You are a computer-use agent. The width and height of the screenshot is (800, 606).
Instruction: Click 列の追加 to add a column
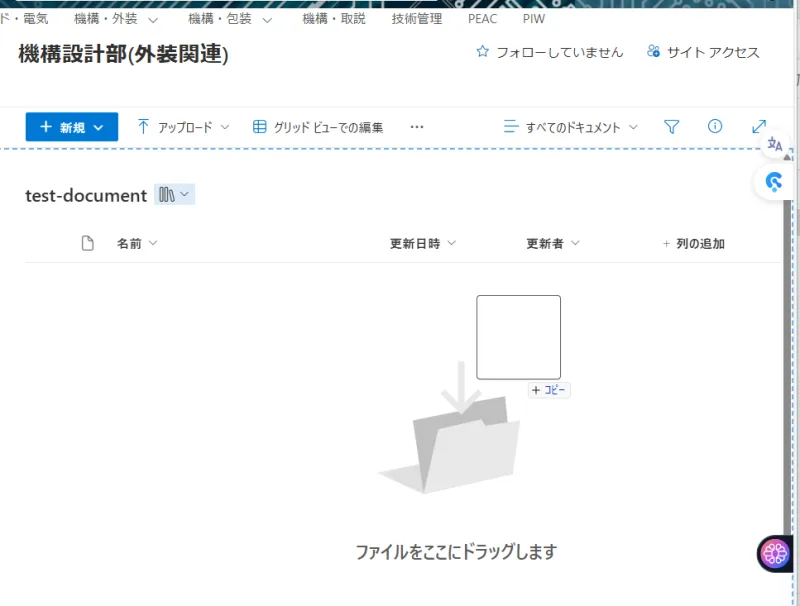coord(694,243)
